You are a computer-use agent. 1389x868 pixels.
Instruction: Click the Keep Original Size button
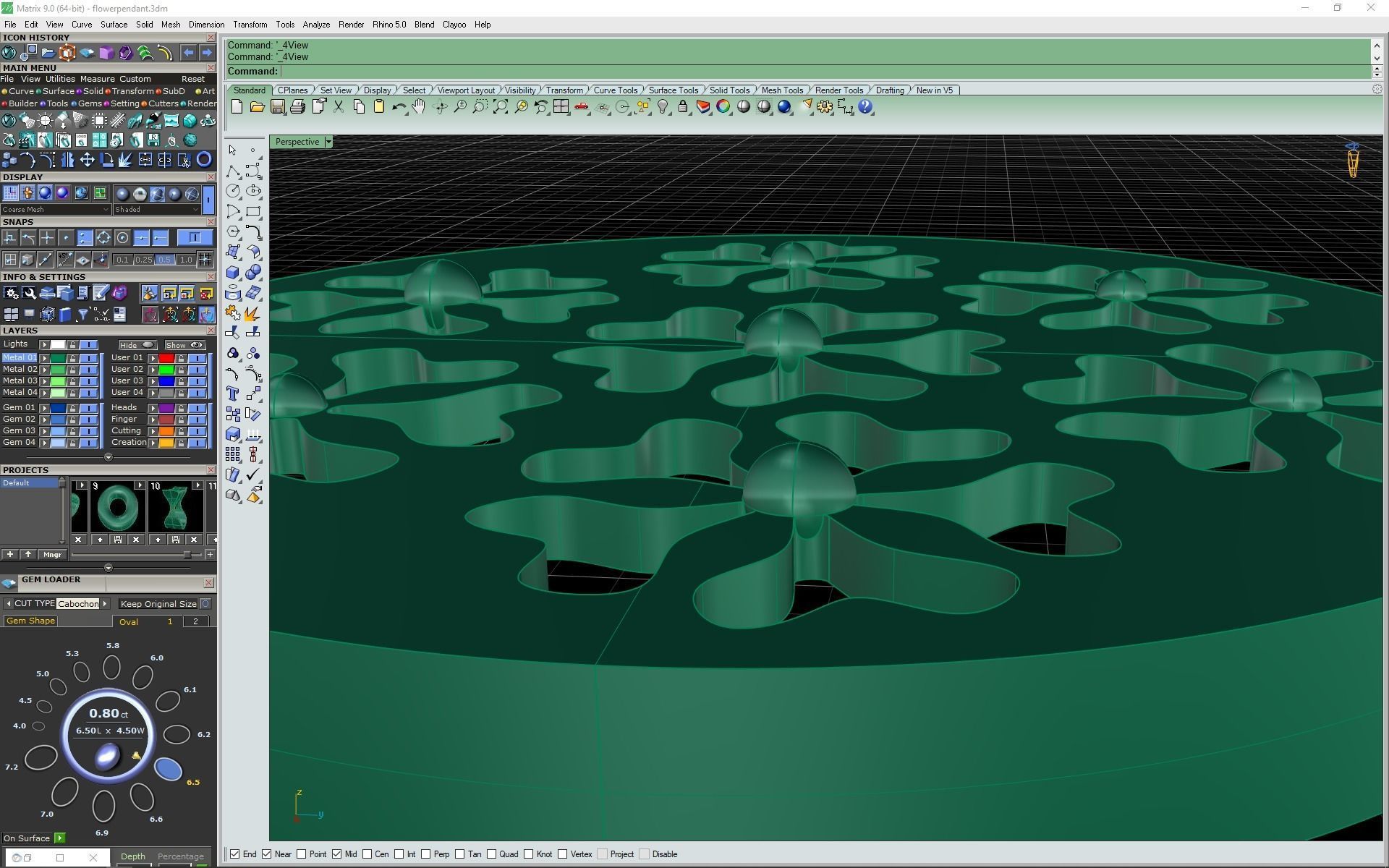click(x=158, y=604)
